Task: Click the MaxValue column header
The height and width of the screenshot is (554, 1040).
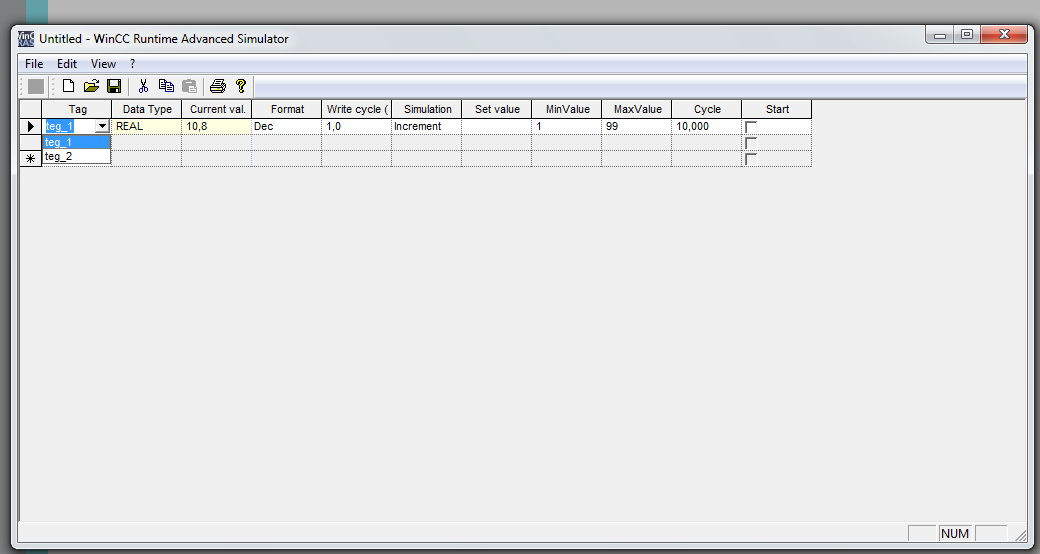Action: (637, 109)
